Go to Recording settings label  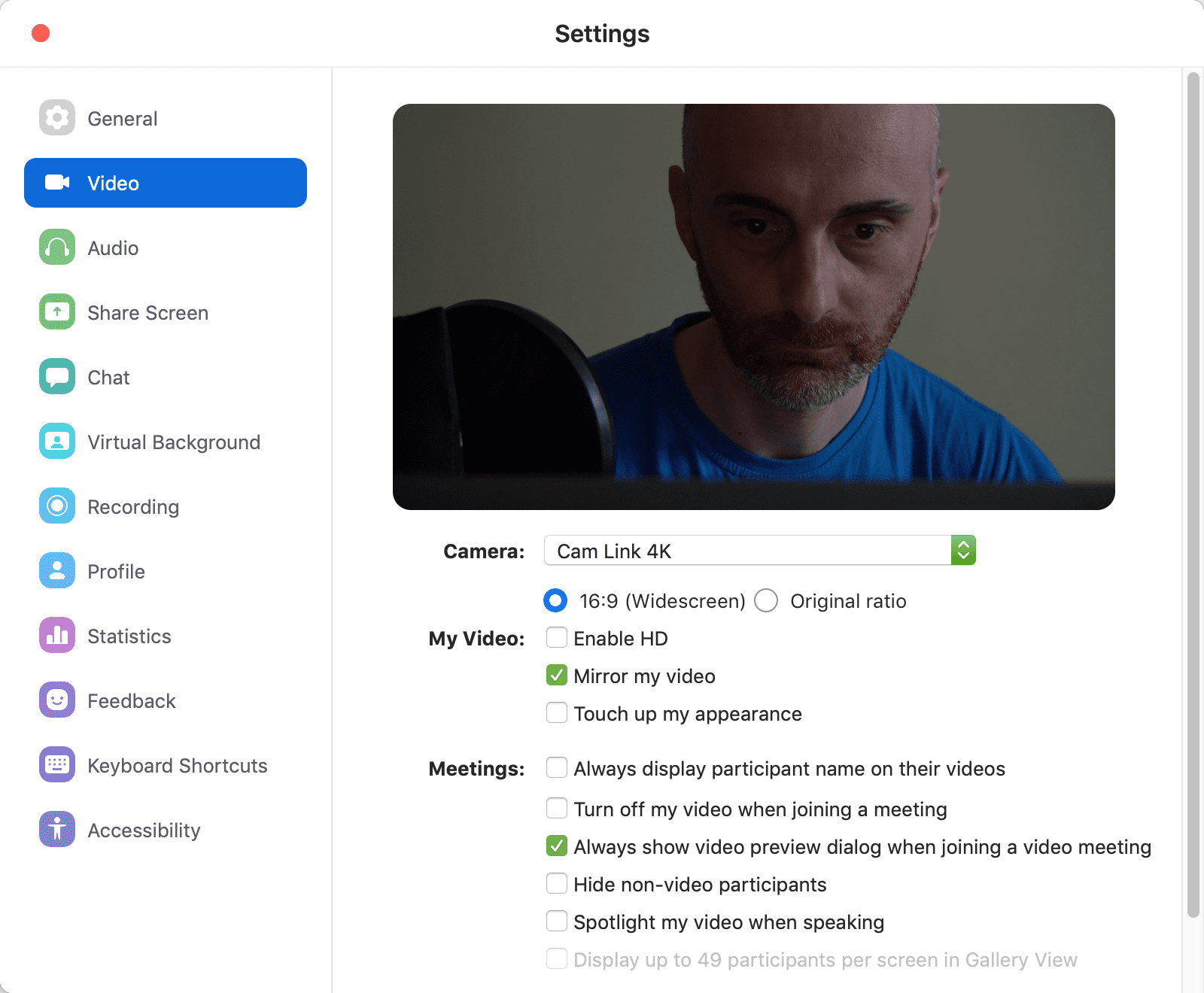[133, 507]
